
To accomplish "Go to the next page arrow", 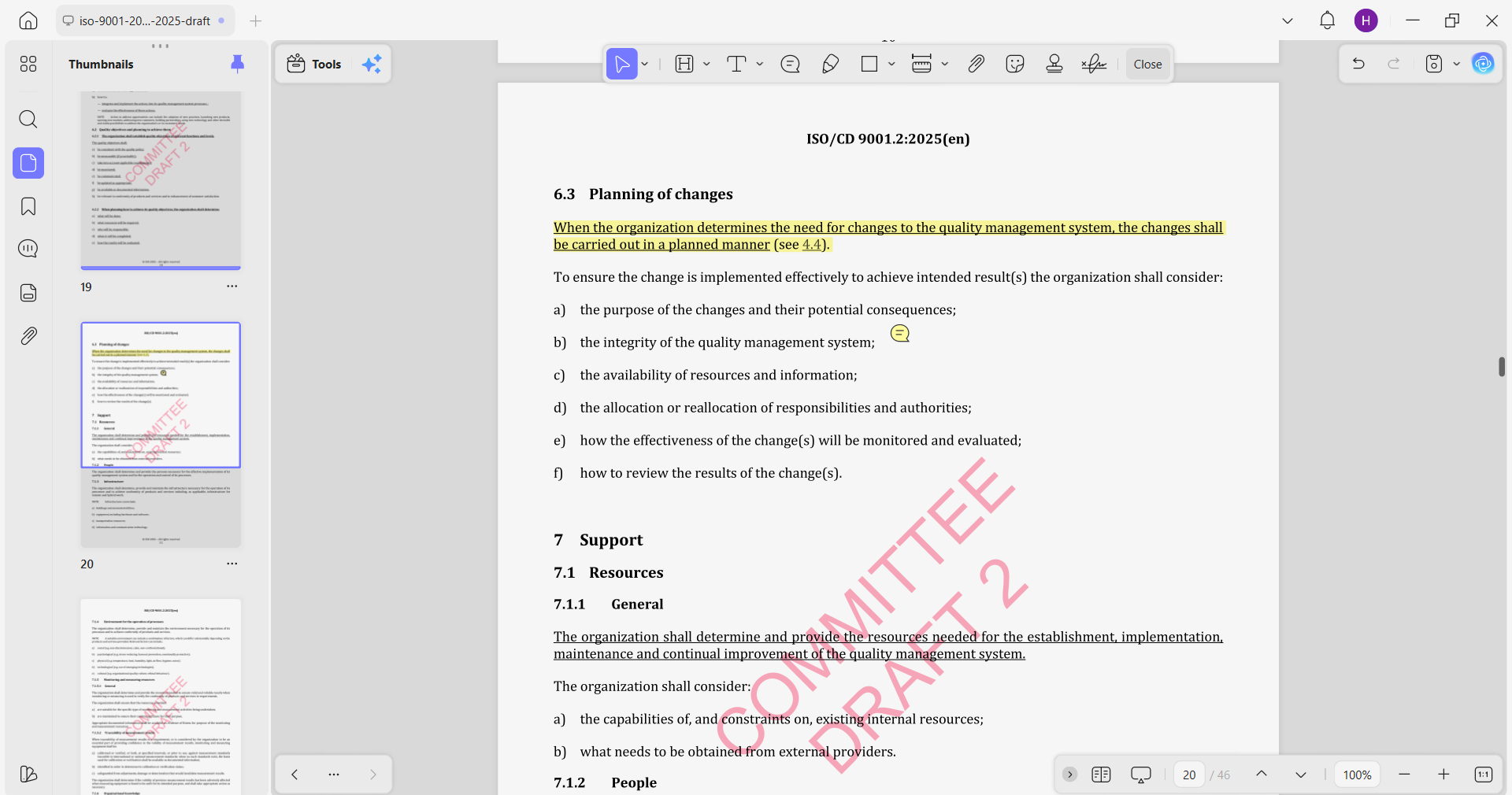I will pyautogui.click(x=1301, y=775).
